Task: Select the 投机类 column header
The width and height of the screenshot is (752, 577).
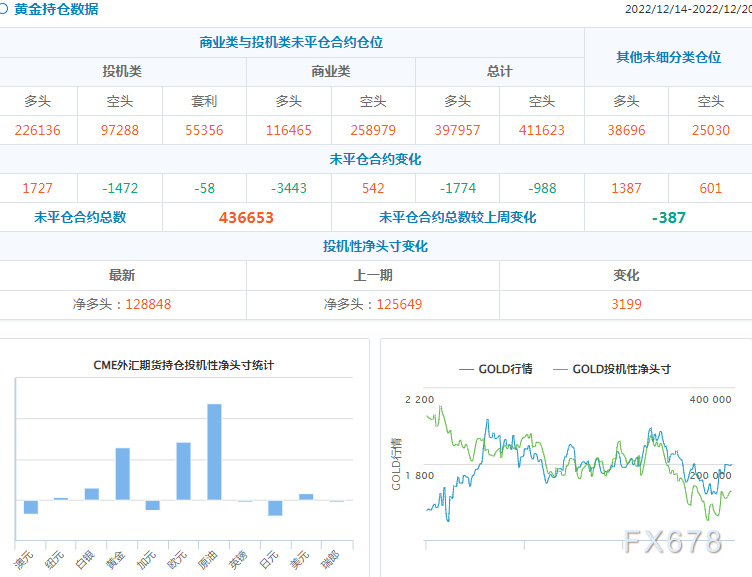Action: pyautogui.click(x=122, y=72)
